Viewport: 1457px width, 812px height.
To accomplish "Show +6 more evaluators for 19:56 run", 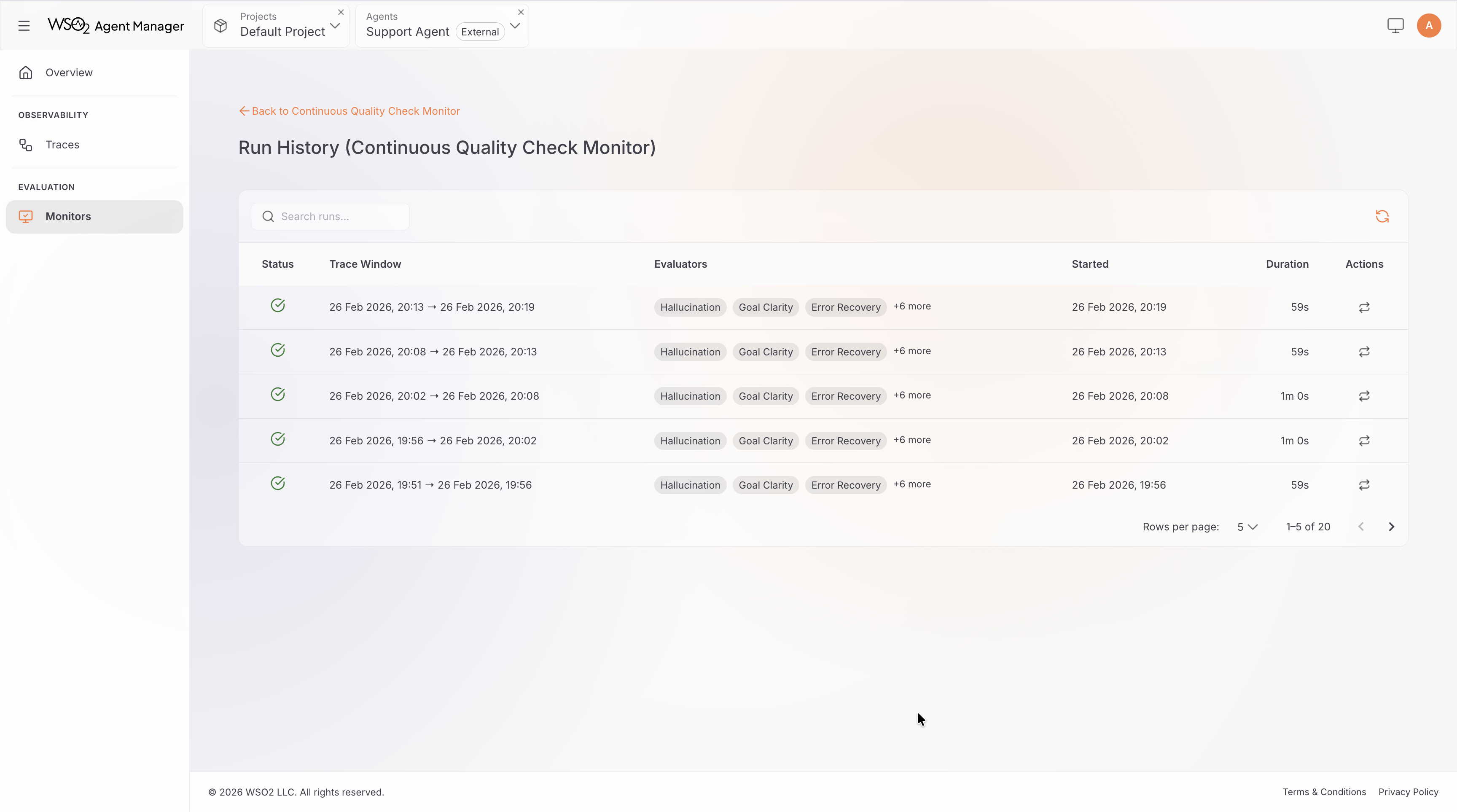I will pos(912,484).
